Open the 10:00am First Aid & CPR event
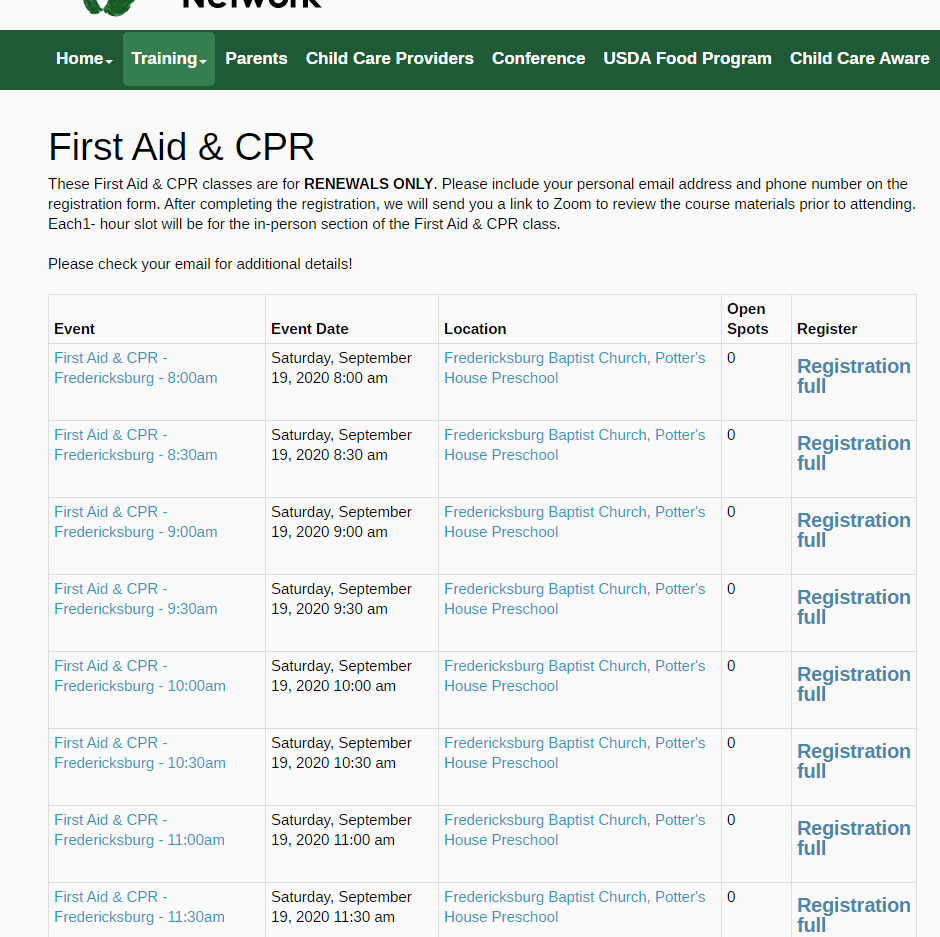Viewport: 940px width, 937px height. 139,676
